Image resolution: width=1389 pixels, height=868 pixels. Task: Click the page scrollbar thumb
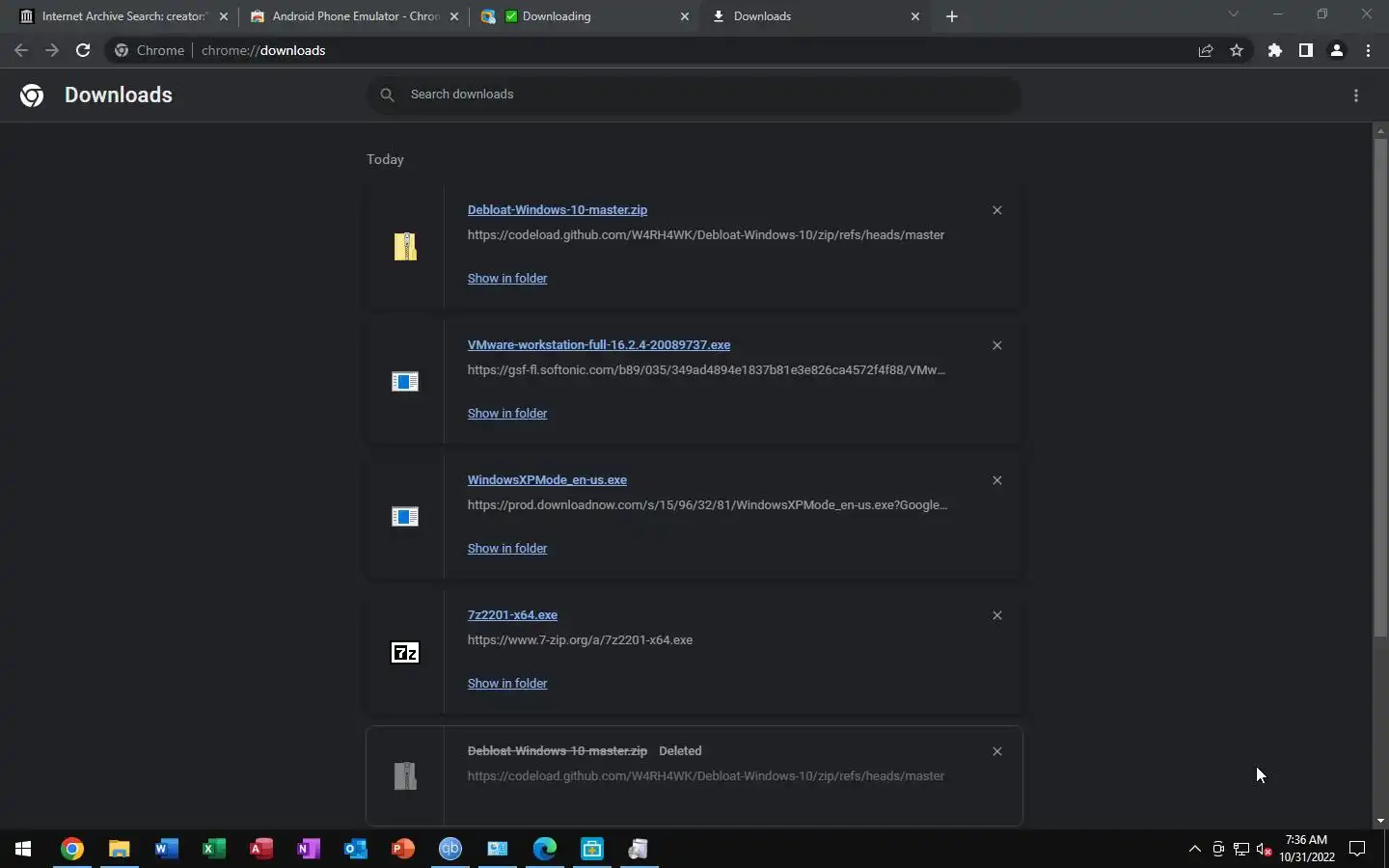(1380, 386)
